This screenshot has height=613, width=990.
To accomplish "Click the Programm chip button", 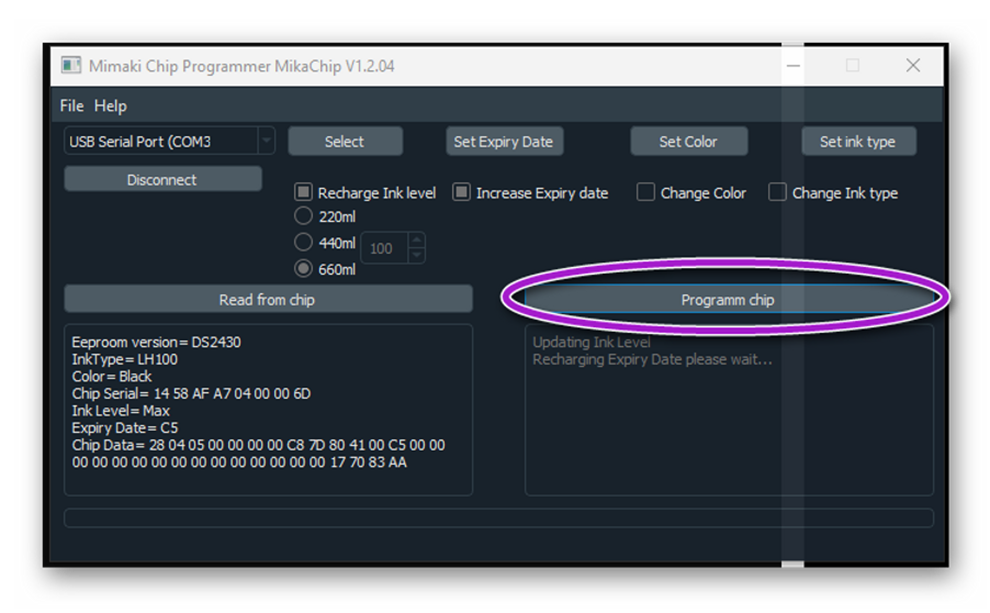I will [x=728, y=299].
